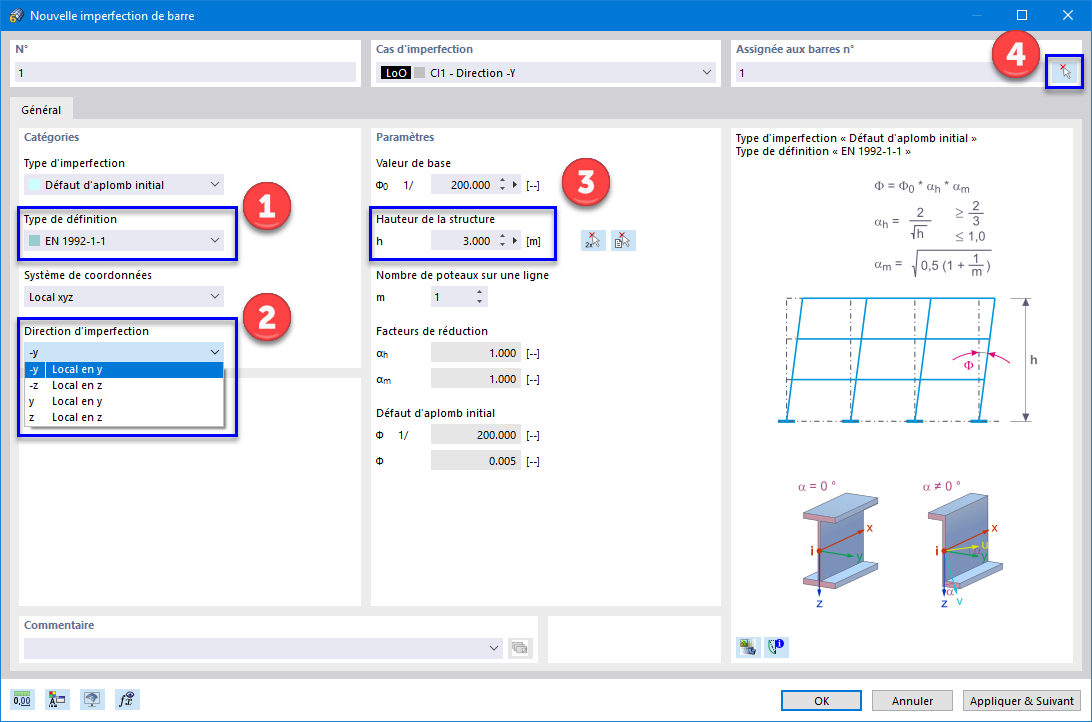The image size is (1092, 722).
Task: Click the Type d'imperfection light blue swatch
Action: point(34,185)
